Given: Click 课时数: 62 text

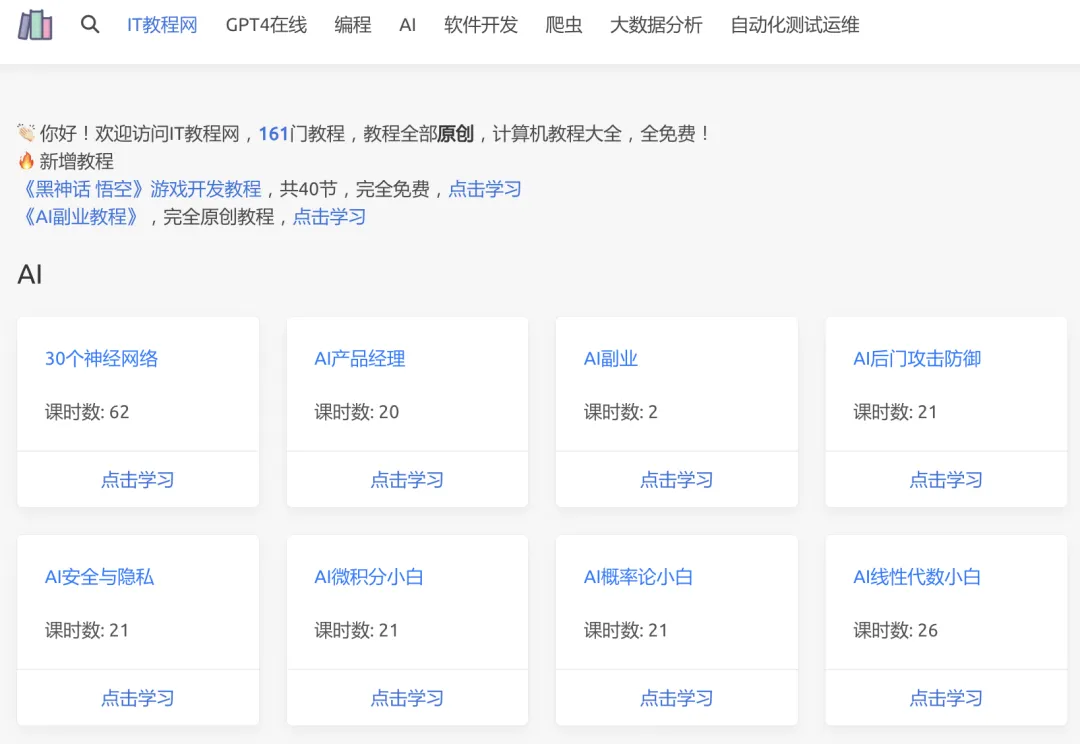Looking at the screenshot, I should 87,412.
